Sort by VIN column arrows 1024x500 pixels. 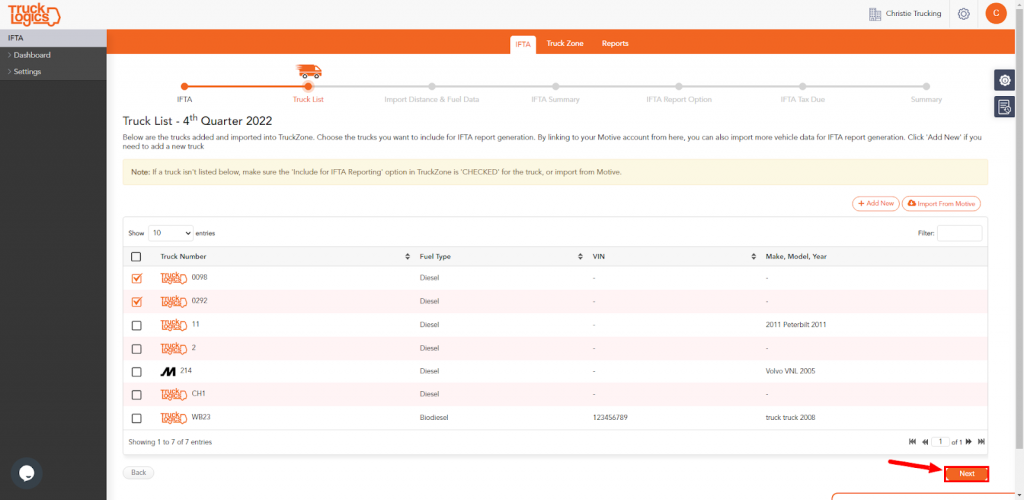coord(754,257)
